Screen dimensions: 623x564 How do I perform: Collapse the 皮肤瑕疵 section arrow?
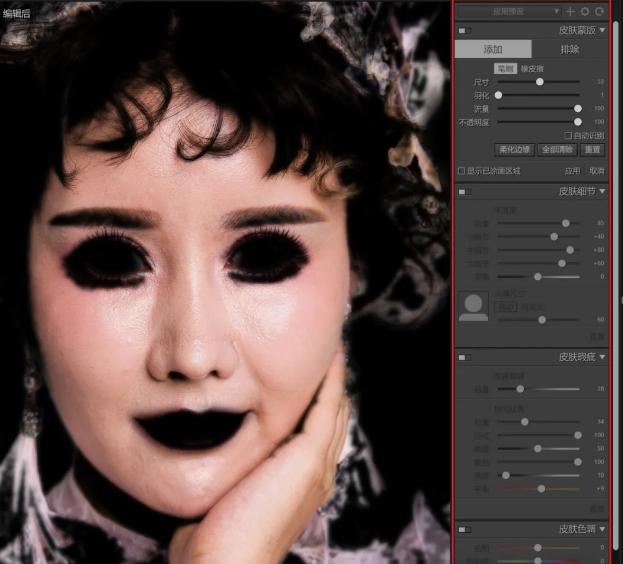(603, 357)
